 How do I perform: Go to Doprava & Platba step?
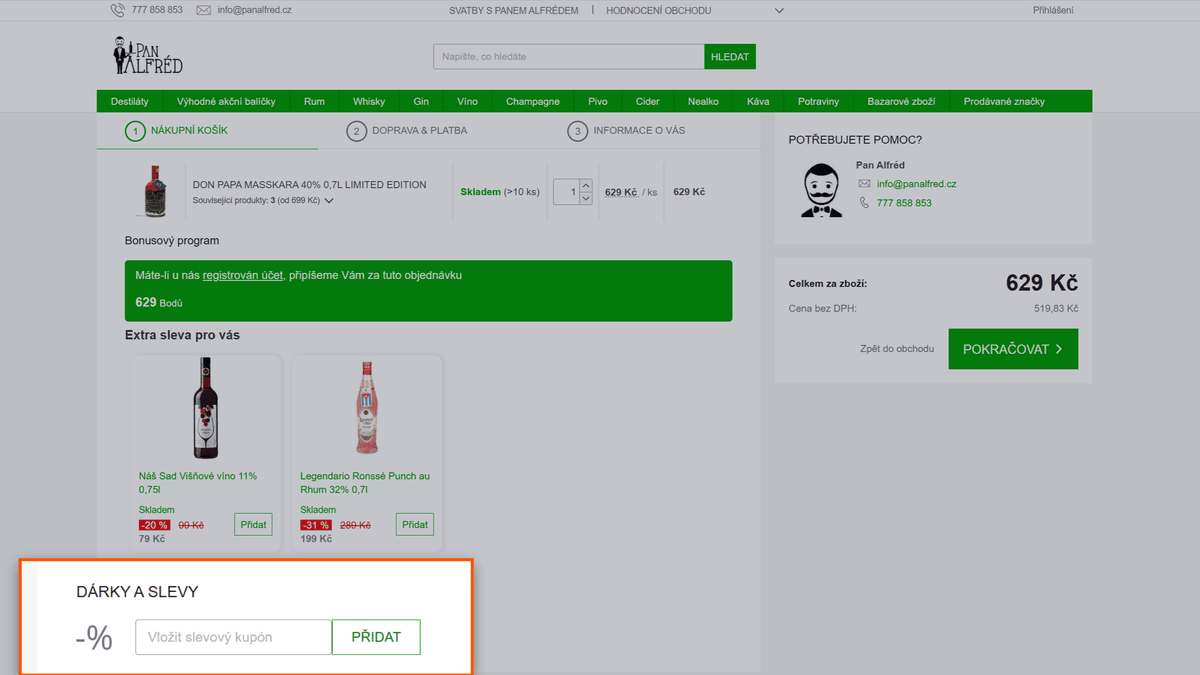407,131
